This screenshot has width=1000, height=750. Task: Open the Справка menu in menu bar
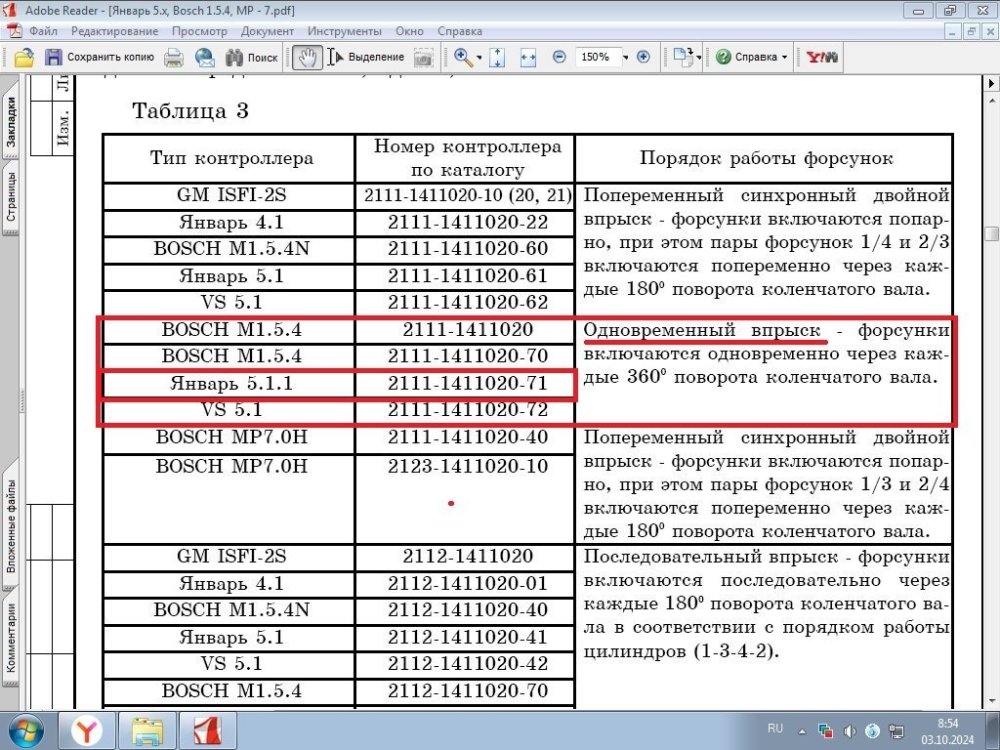[460, 31]
